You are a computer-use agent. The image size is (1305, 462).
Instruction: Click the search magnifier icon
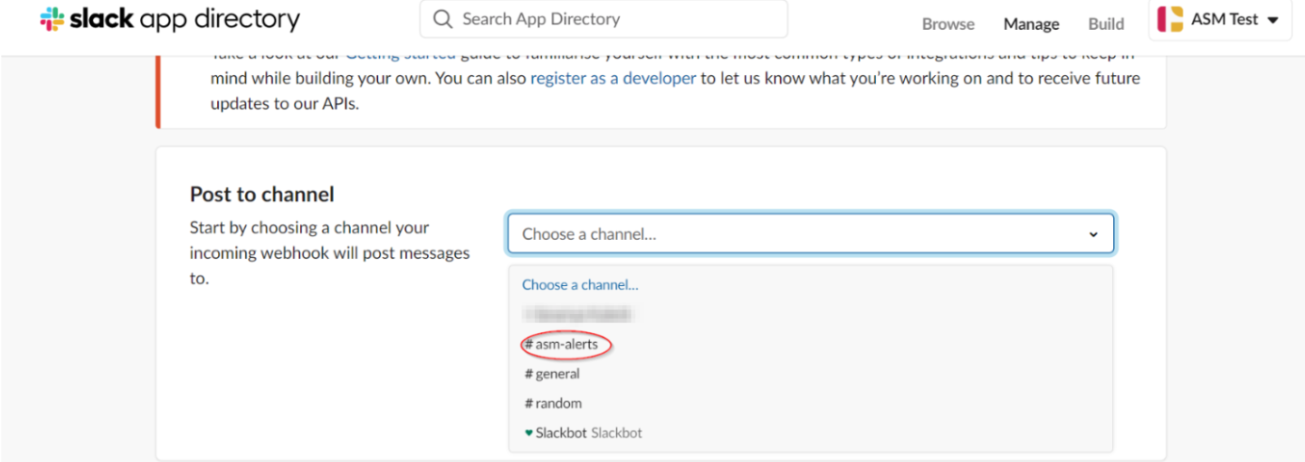(443, 19)
